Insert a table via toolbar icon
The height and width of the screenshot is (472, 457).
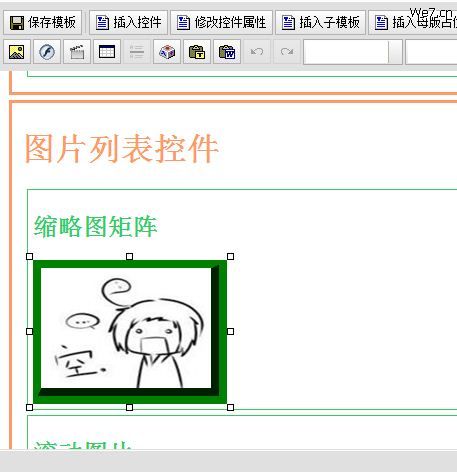pos(107,52)
